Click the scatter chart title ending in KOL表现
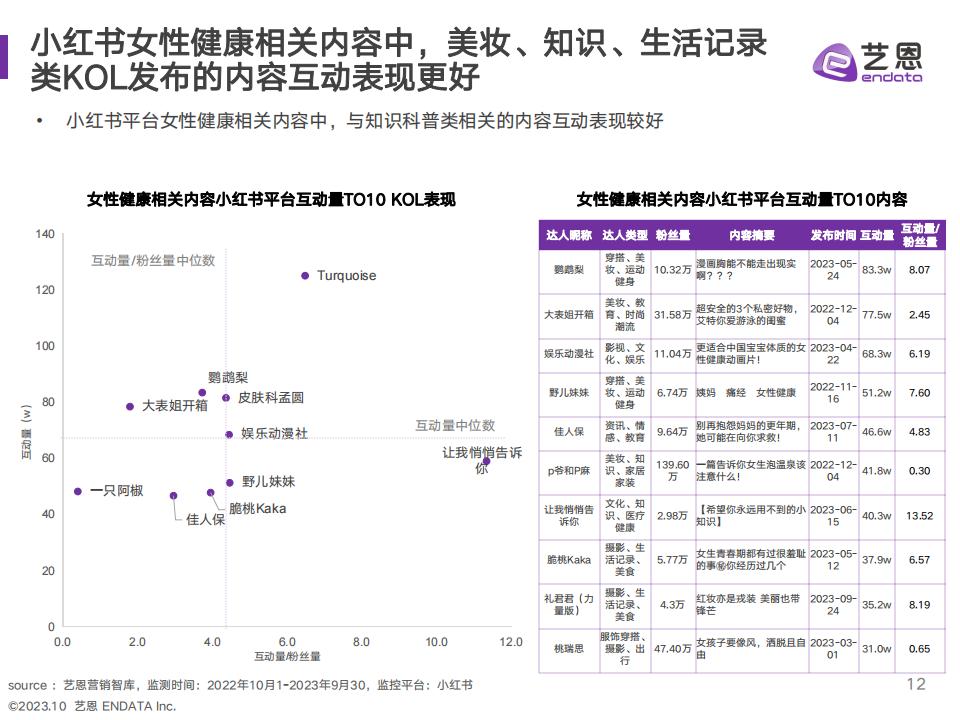 tap(271, 200)
